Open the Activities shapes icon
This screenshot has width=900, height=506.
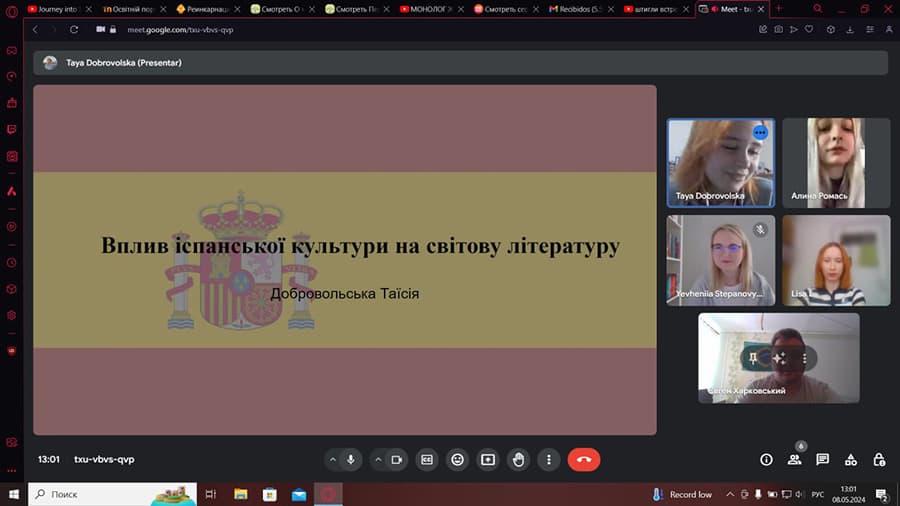(851, 460)
